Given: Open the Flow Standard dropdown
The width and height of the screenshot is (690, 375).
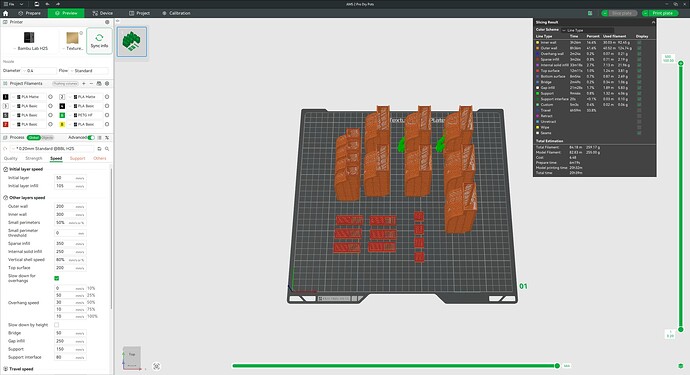Looking at the screenshot, I should coord(89,70).
